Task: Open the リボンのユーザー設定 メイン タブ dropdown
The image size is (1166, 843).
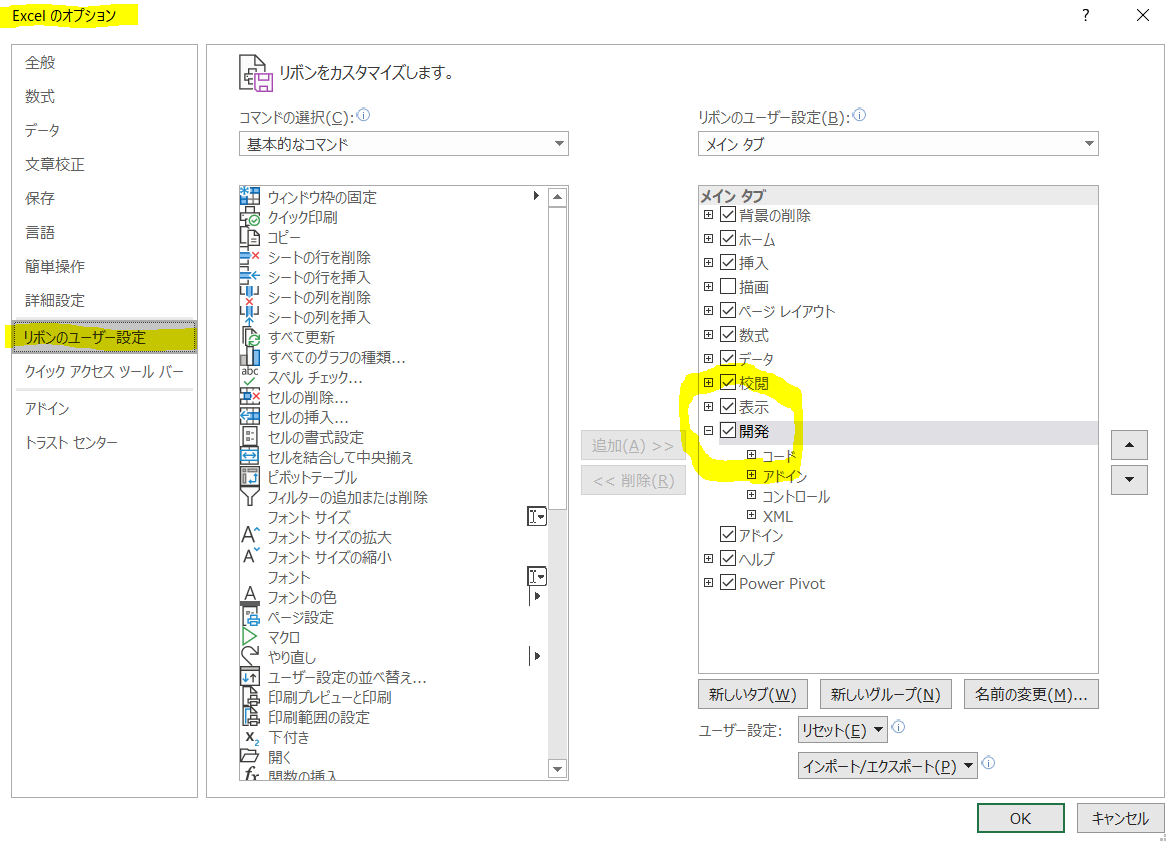Action: click(898, 143)
